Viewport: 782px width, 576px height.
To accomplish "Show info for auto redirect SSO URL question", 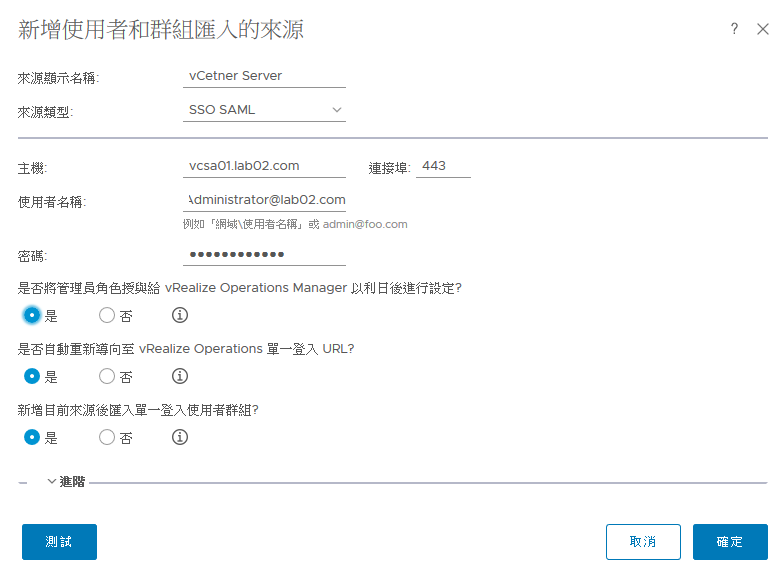I will tap(180, 376).
